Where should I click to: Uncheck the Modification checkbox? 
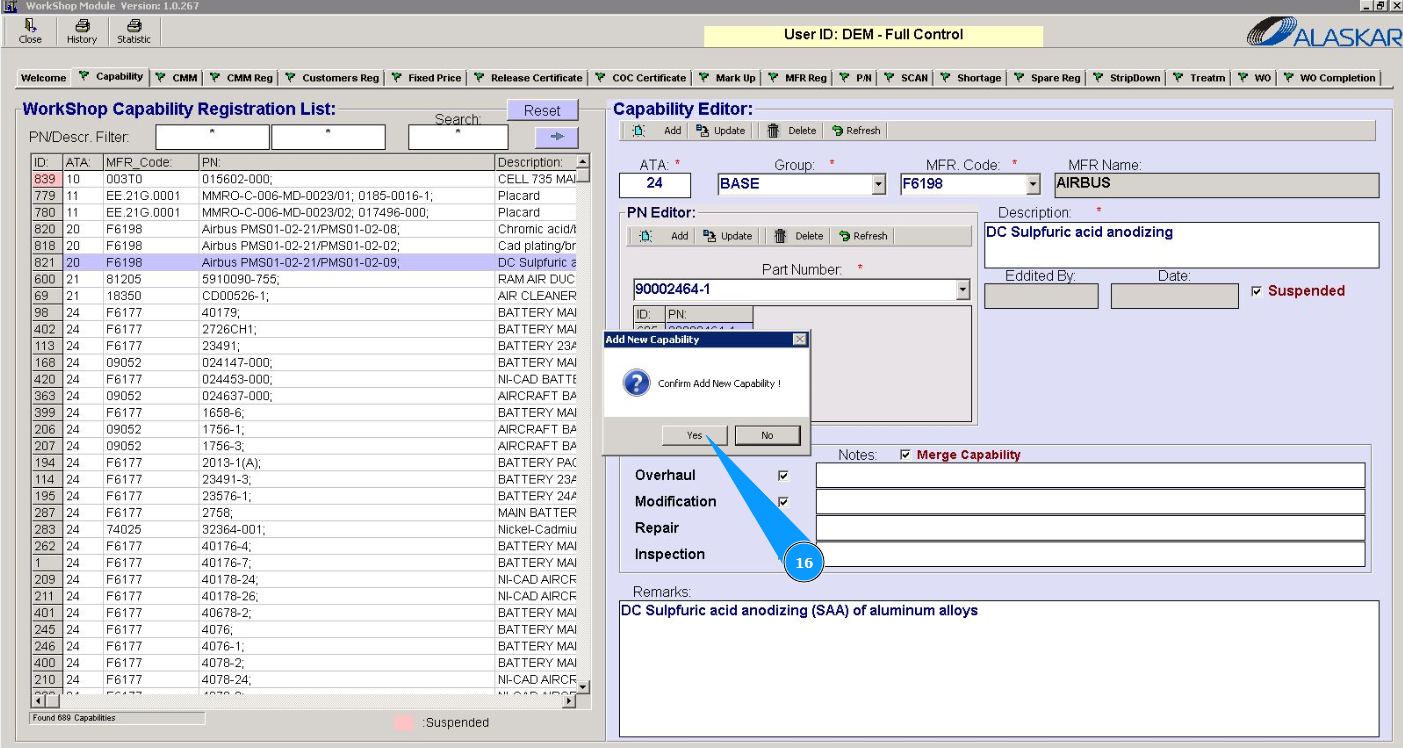pyautogui.click(x=783, y=502)
